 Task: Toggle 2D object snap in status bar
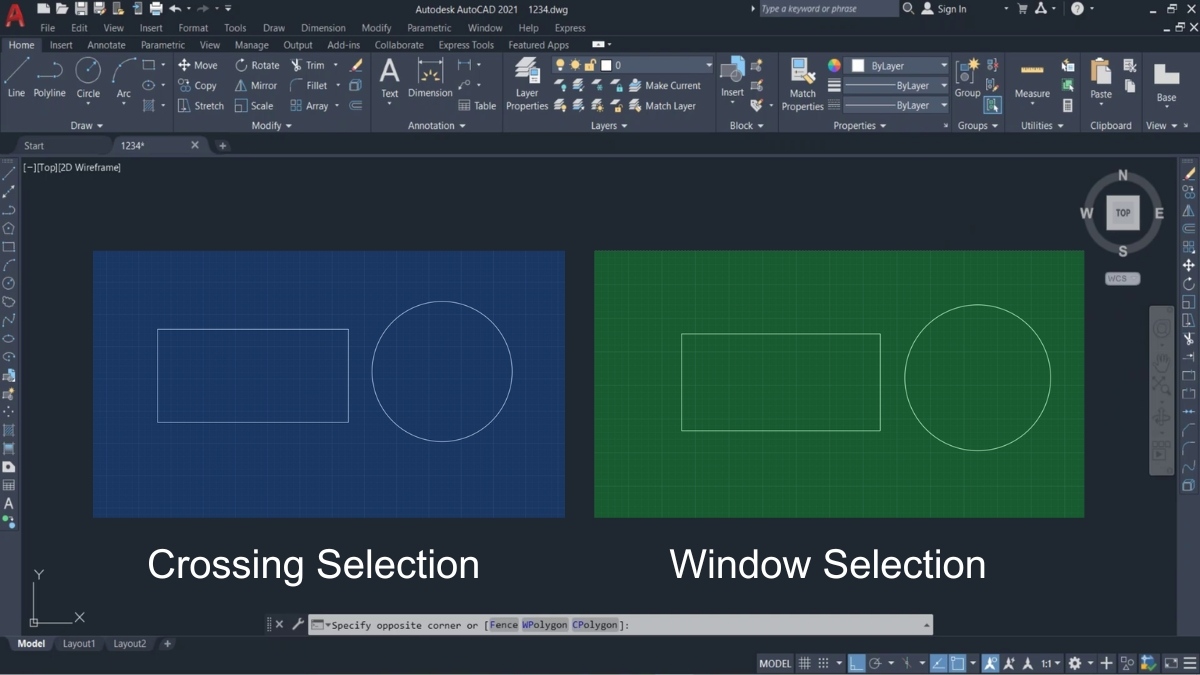pyautogui.click(x=957, y=663)
